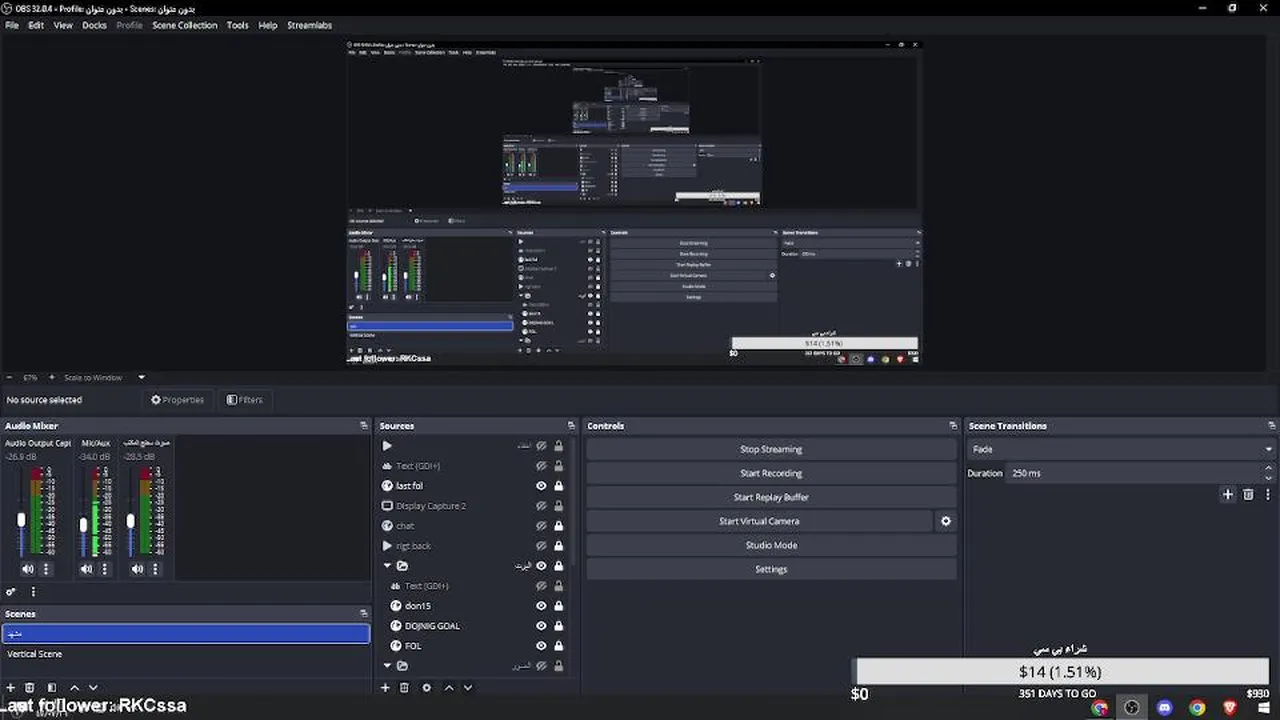Click the Start Recording button

771,473
